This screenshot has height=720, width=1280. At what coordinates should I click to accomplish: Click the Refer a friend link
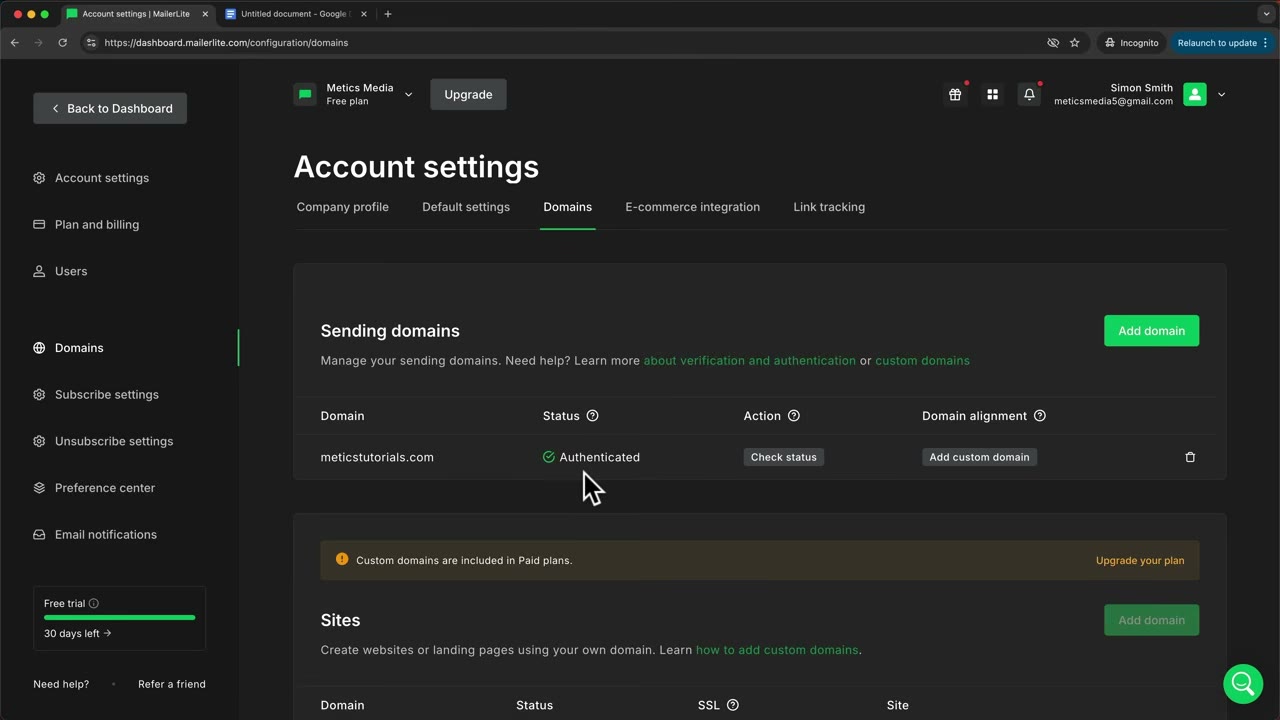(172, 684)
